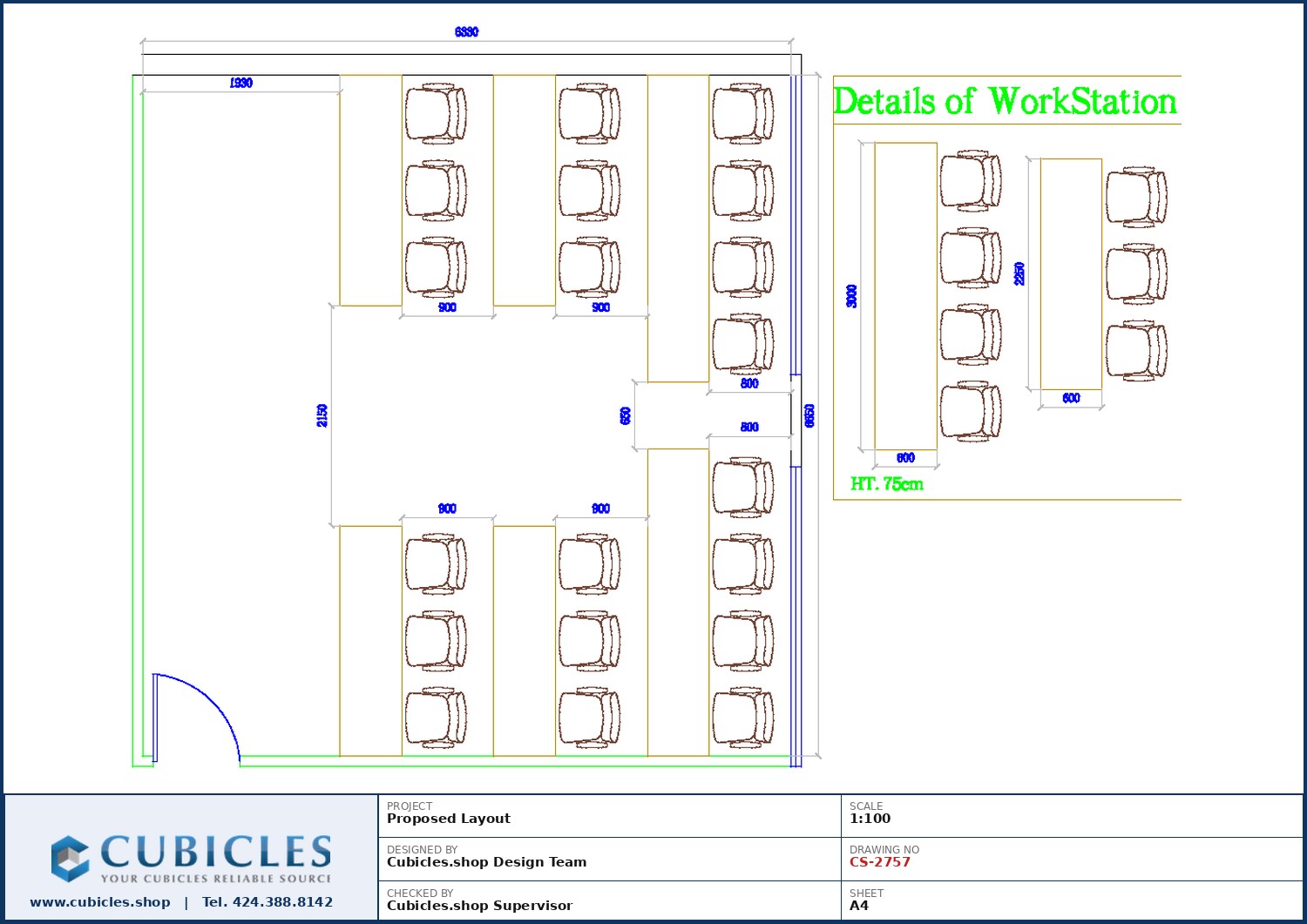Select the 3000 workstation length dimension
Viewport: 1307px width, 924px height.
[x=851, y=296]
